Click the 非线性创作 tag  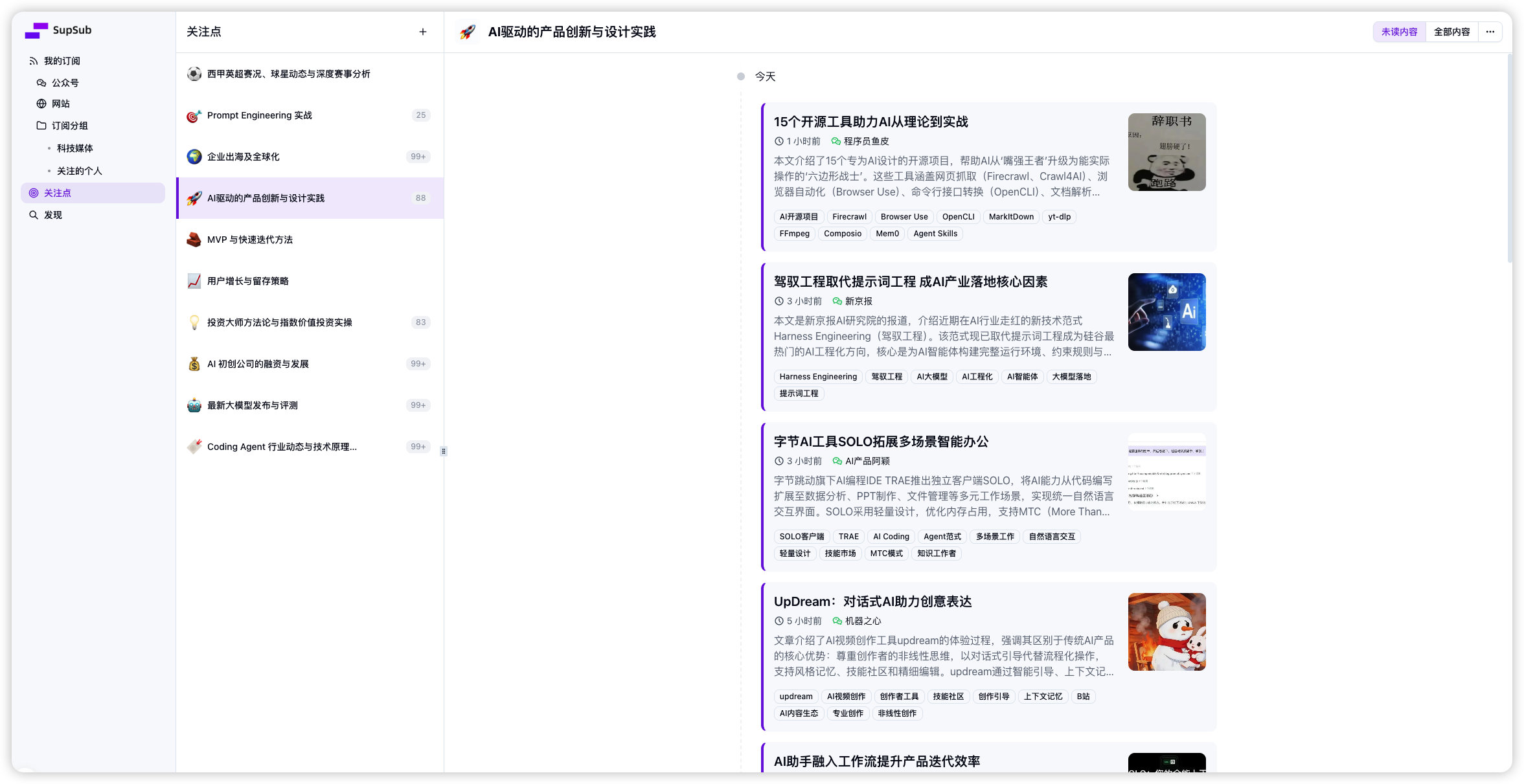(x=897, y=713)
